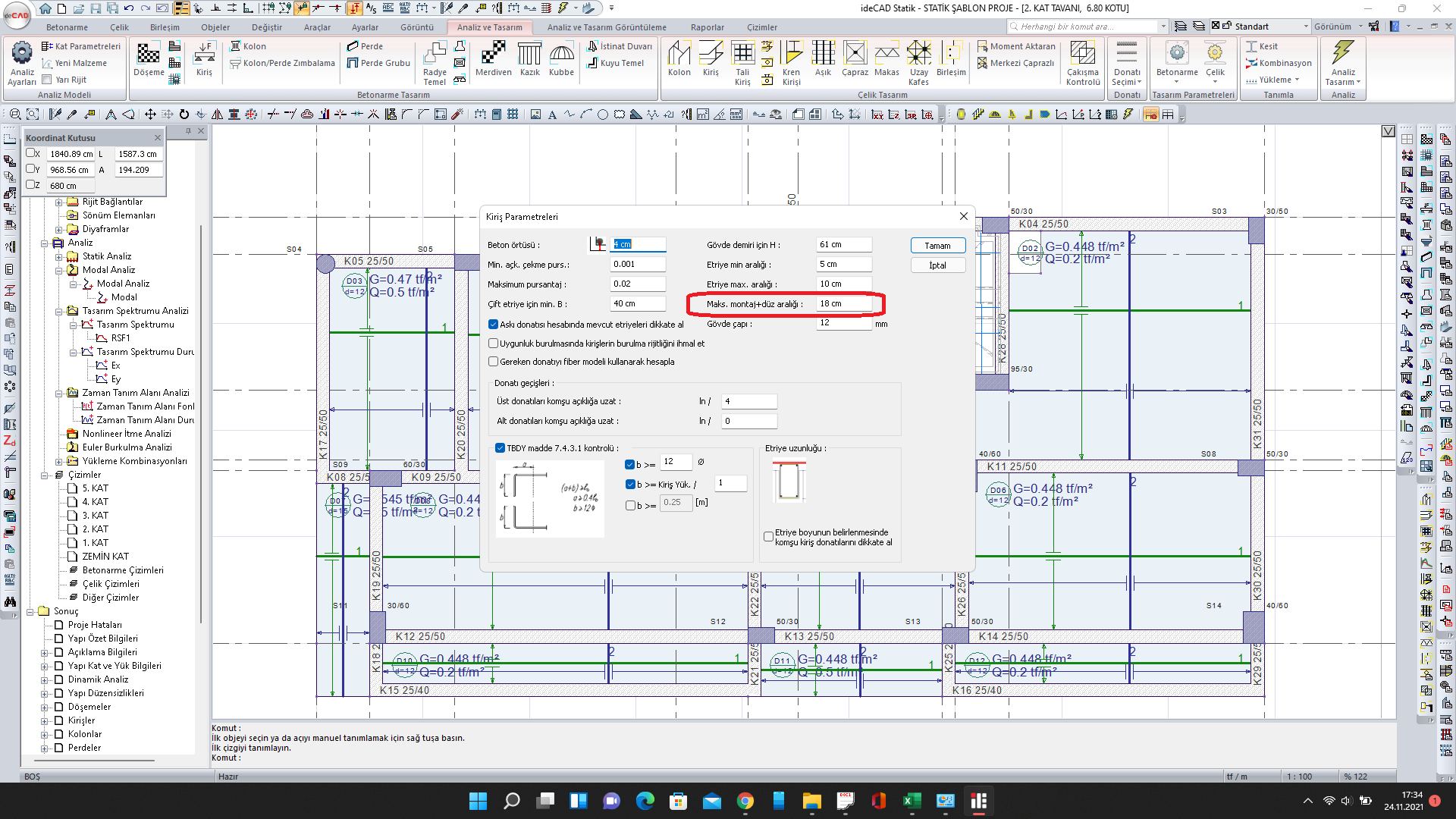
Task: Open Excel from the Windows taskbar
Action: pyautogui.click(x=911, y=801)
